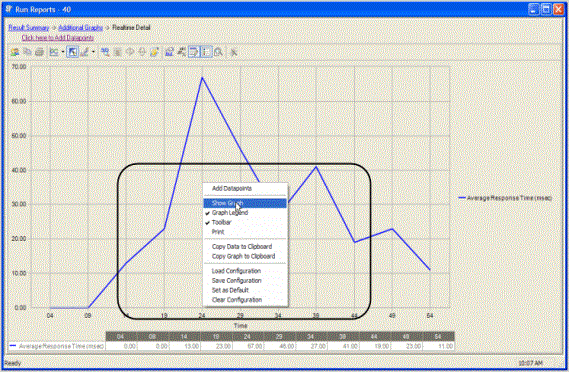Open the Result Summary breadcrumb link

click(x=29, y=28)
